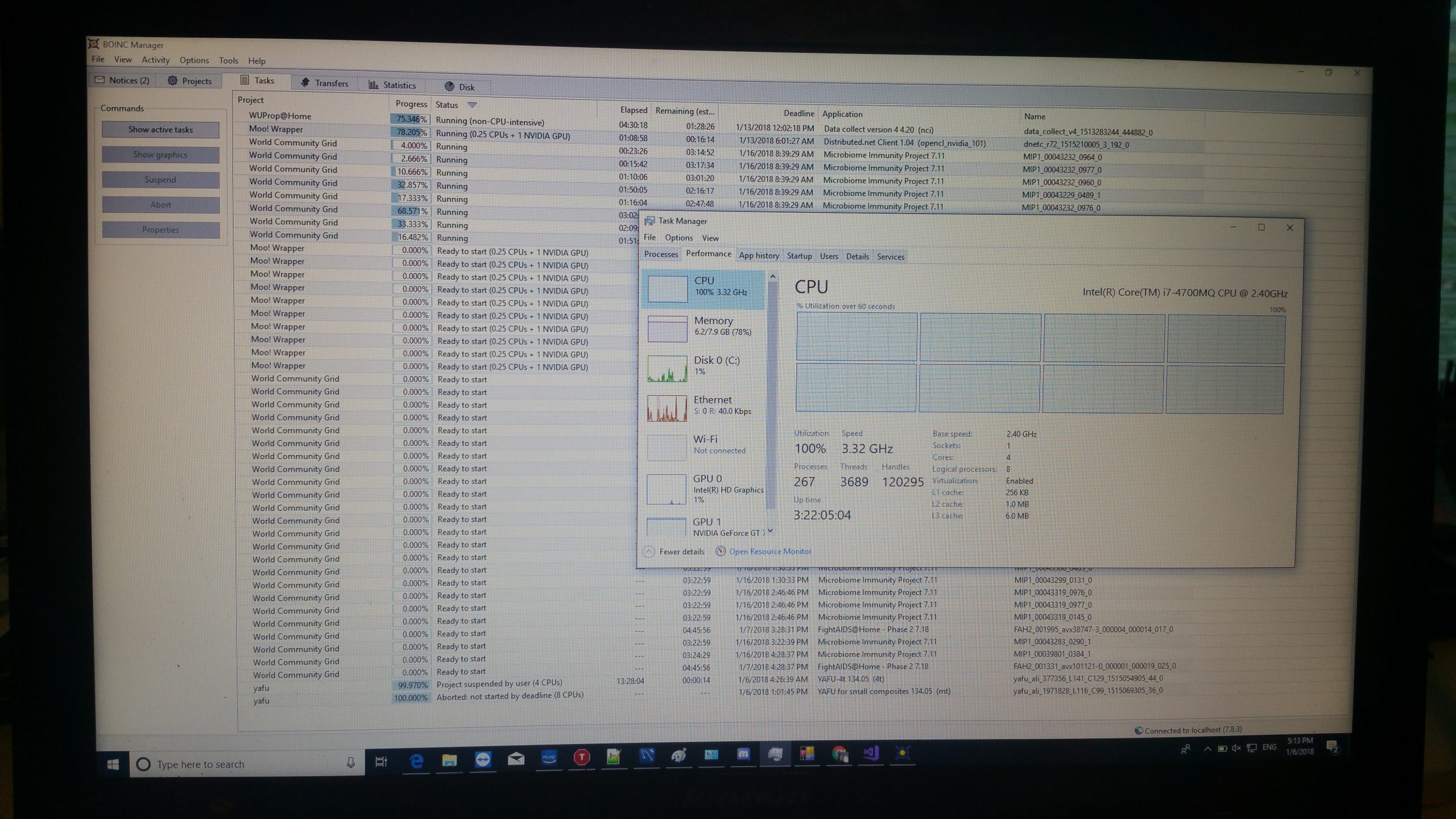Click the Projects tab gear icon

click(172, 81)
